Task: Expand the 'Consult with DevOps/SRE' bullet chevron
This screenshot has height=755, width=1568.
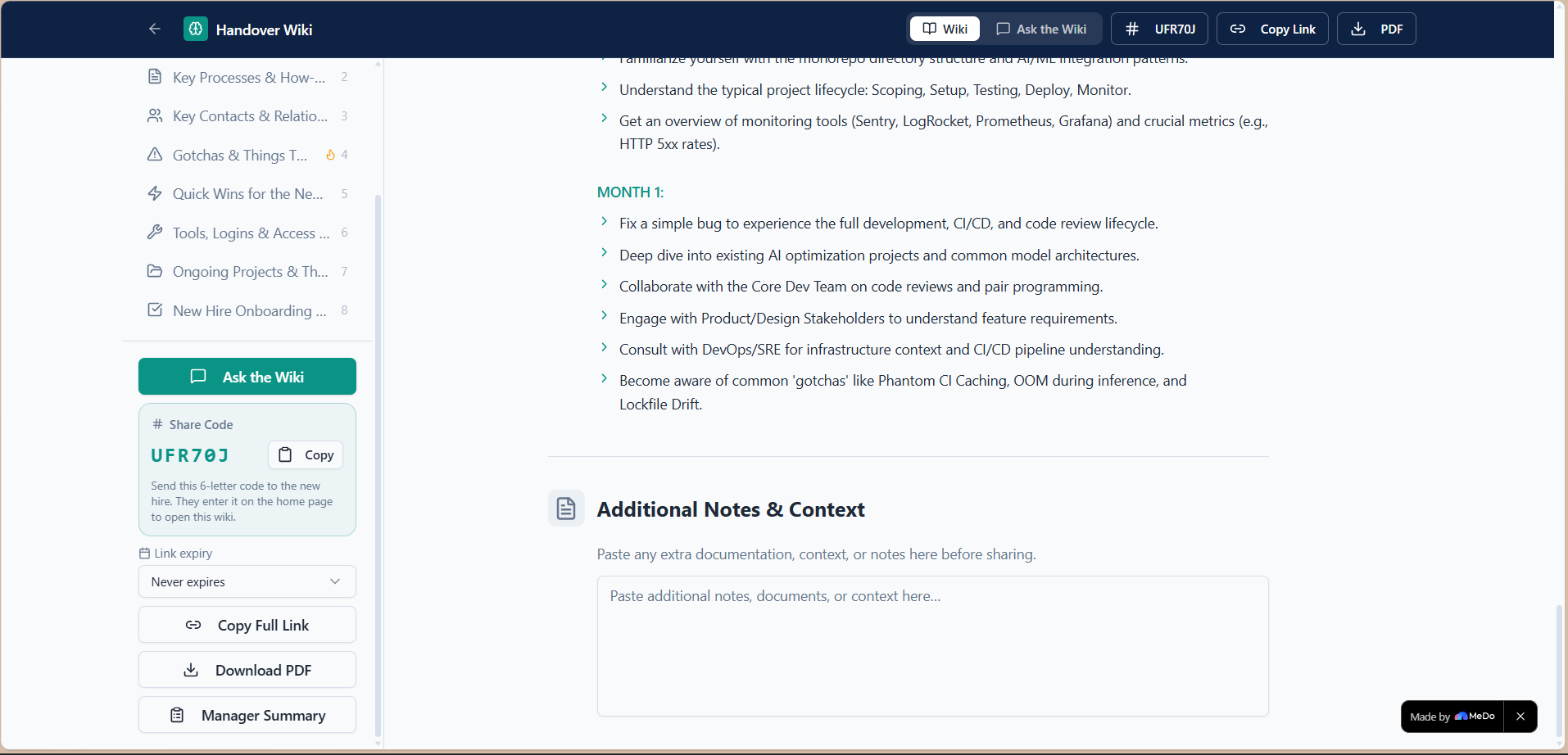Action: pyautogui.click(x=604, y=347)
